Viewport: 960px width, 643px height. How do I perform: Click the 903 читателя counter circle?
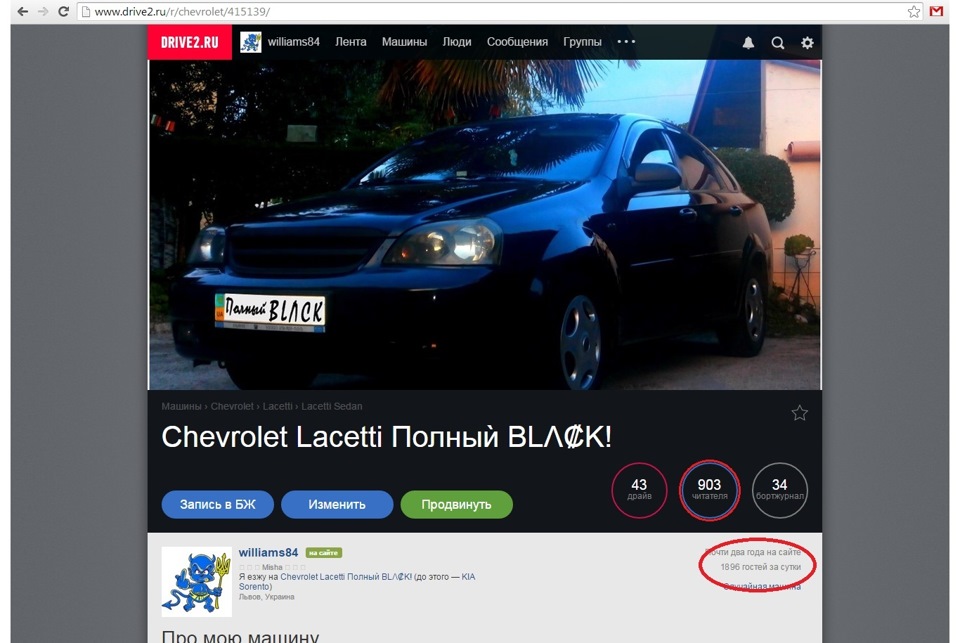[x=710, y=490]
